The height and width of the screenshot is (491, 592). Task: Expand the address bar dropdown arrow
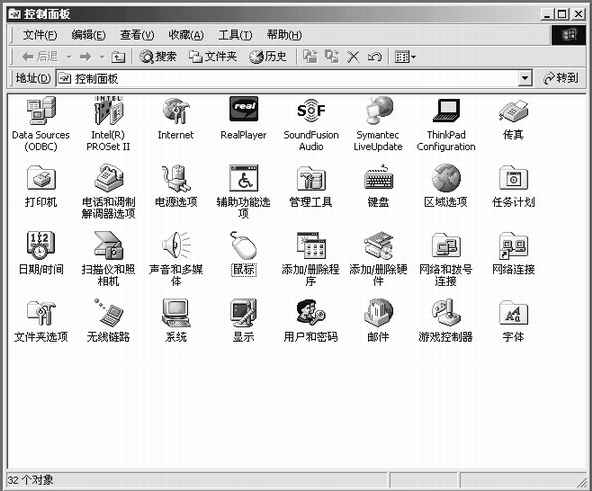coord(524,78)
